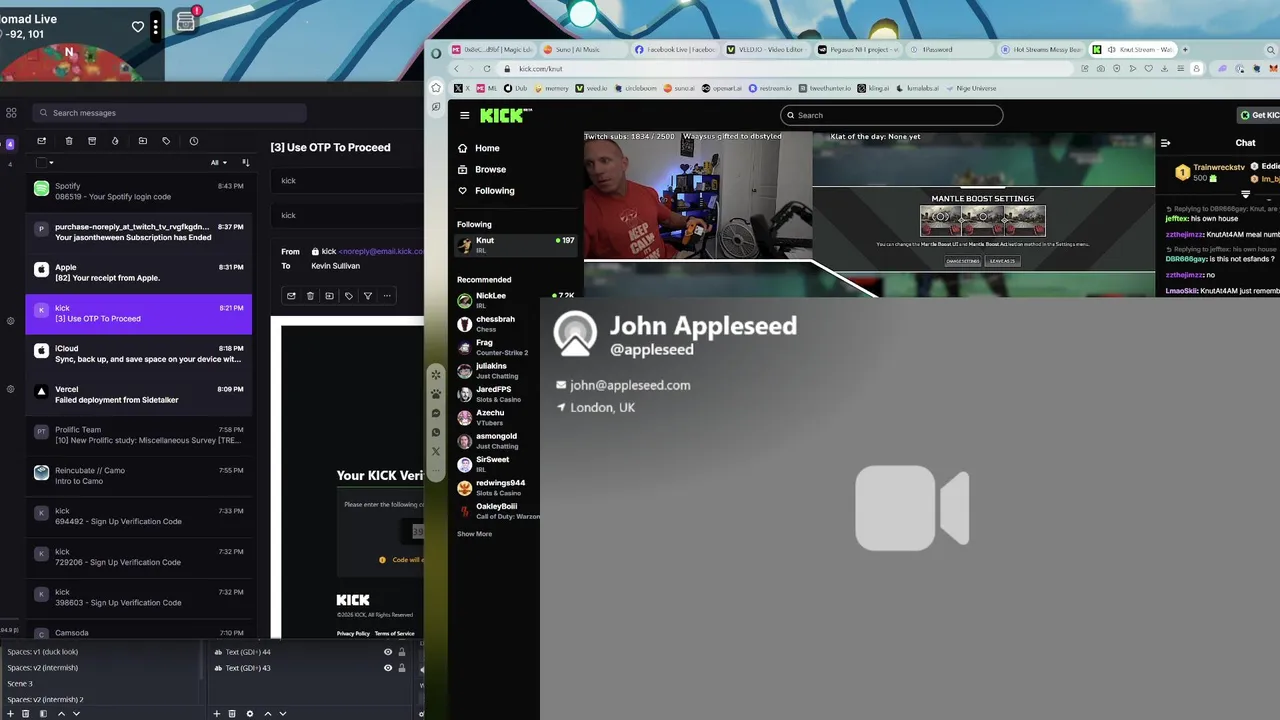Screen dimensions: 1280x720
Task: Toggle select-all checkbox in mail list
Action: click(41, 163)
